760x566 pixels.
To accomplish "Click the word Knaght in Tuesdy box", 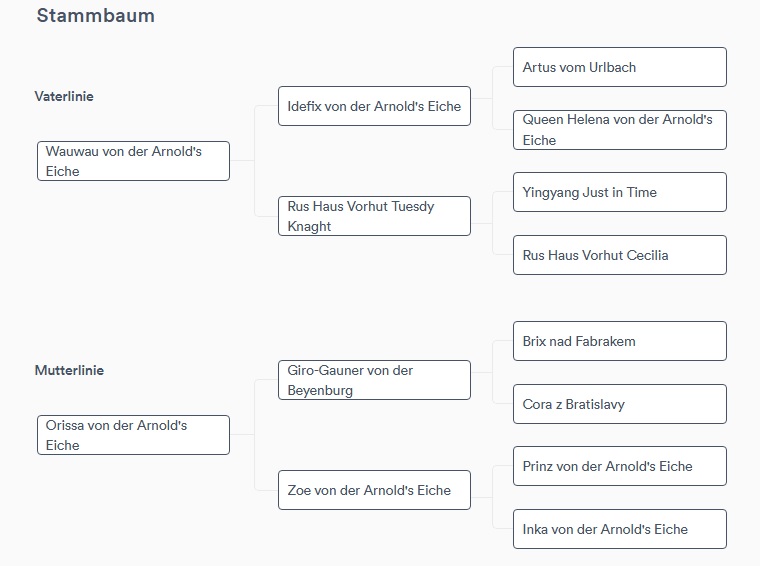I will [x=309, y=226].
